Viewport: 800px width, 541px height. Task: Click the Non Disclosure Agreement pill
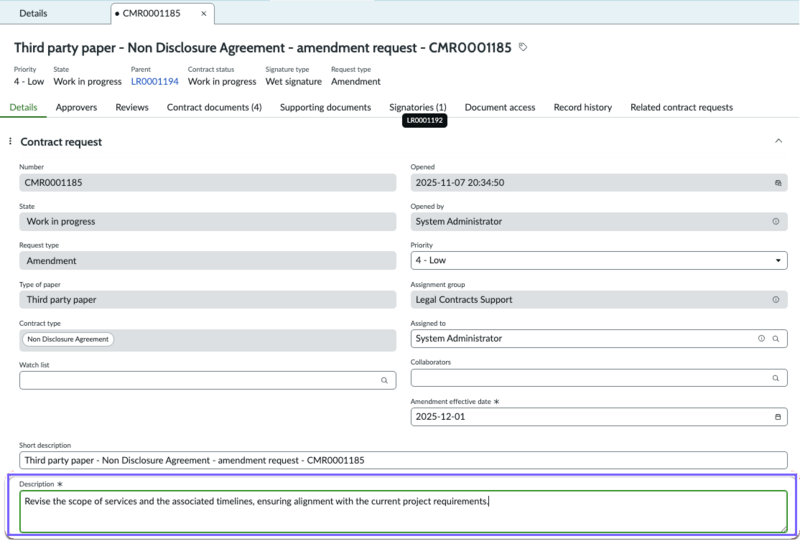68,339
